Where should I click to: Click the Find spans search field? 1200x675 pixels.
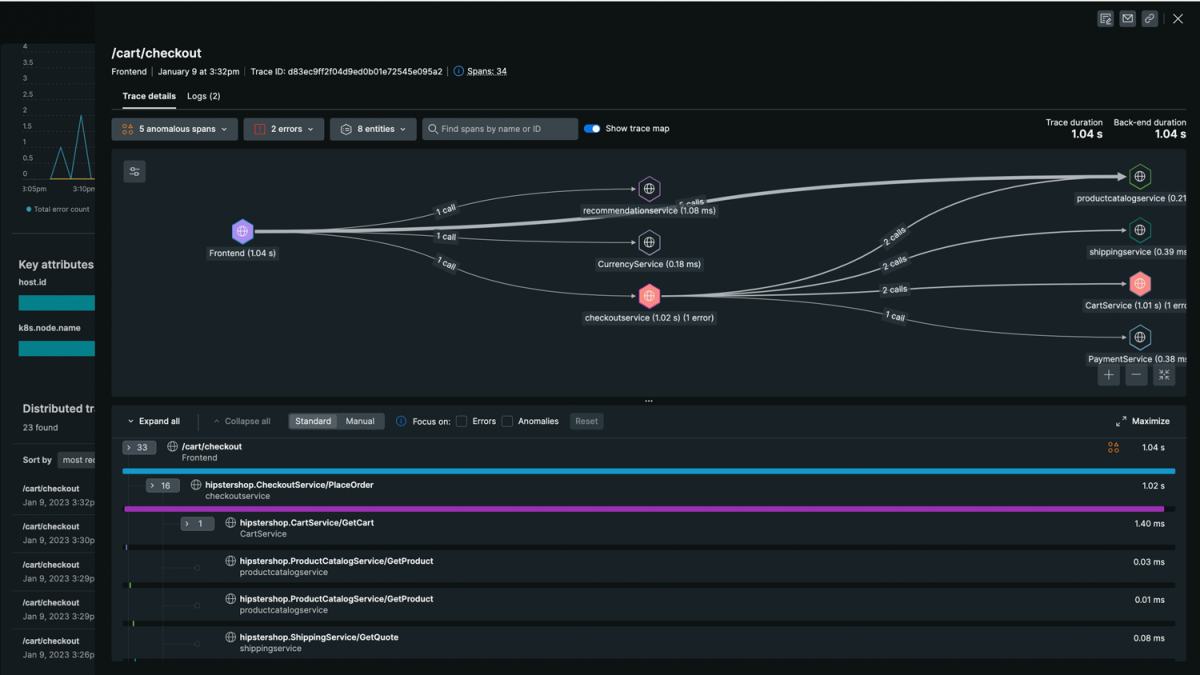[x=500, y=129]
